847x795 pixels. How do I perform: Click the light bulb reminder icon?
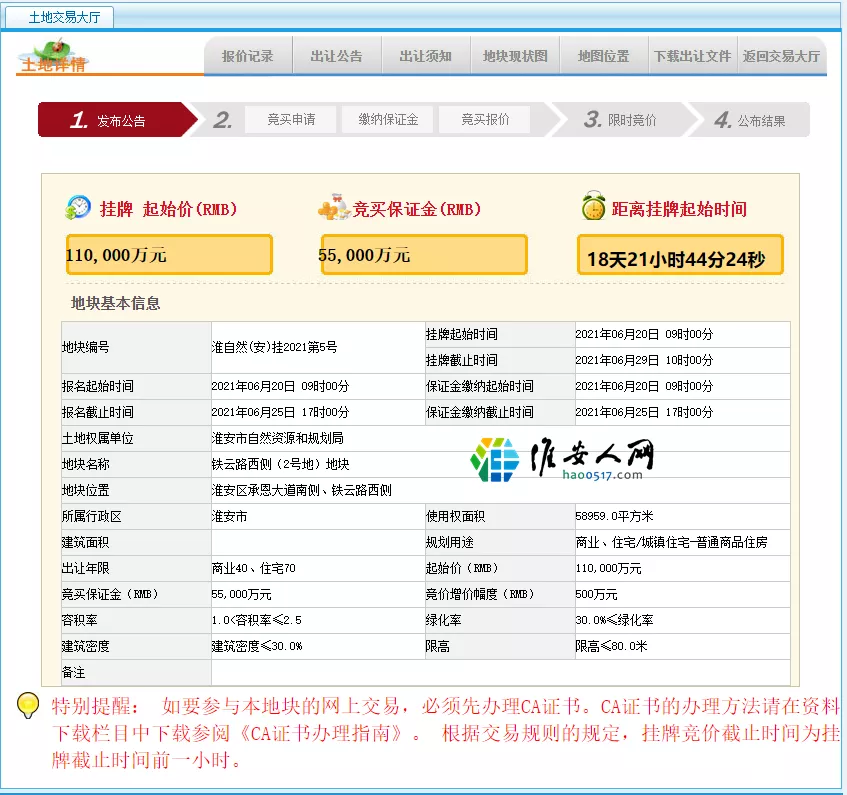[28, 705]
